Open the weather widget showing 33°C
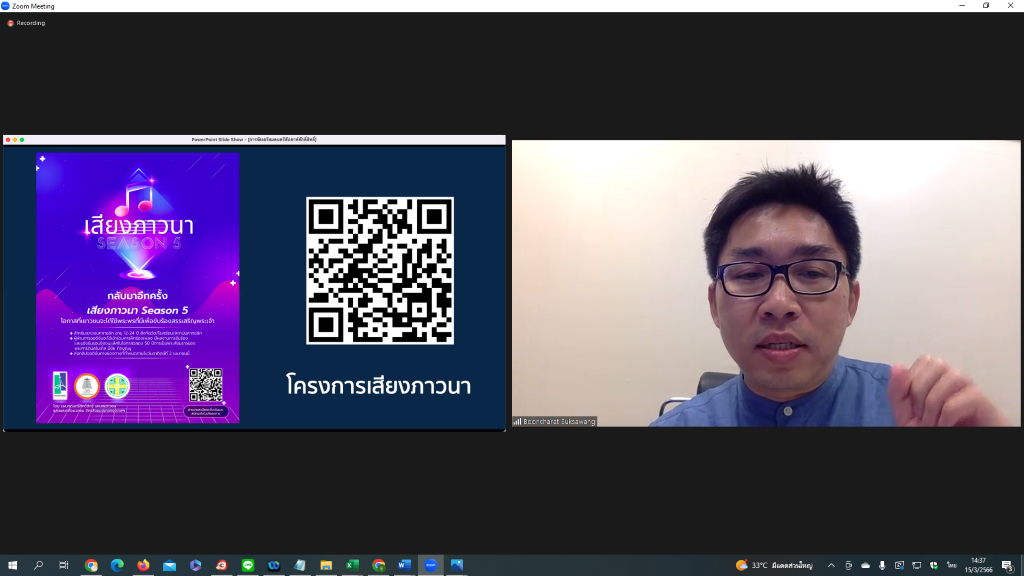The image size is (1024, 576). 774,566
